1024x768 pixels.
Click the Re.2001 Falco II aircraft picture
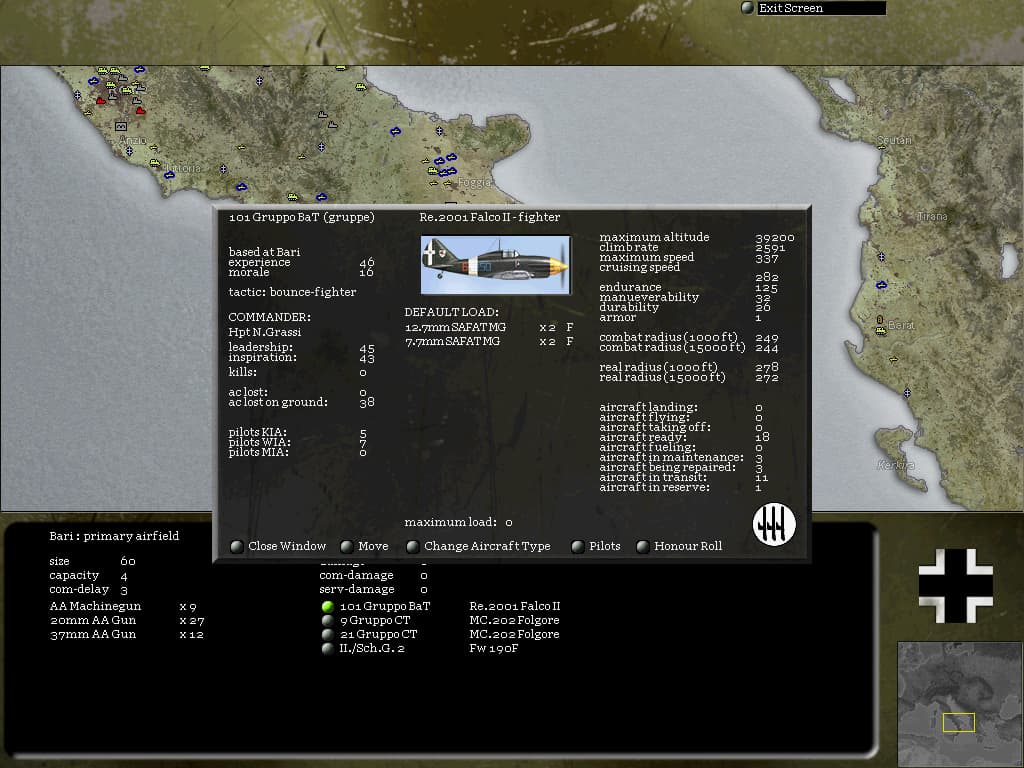(x=496, y=264)
